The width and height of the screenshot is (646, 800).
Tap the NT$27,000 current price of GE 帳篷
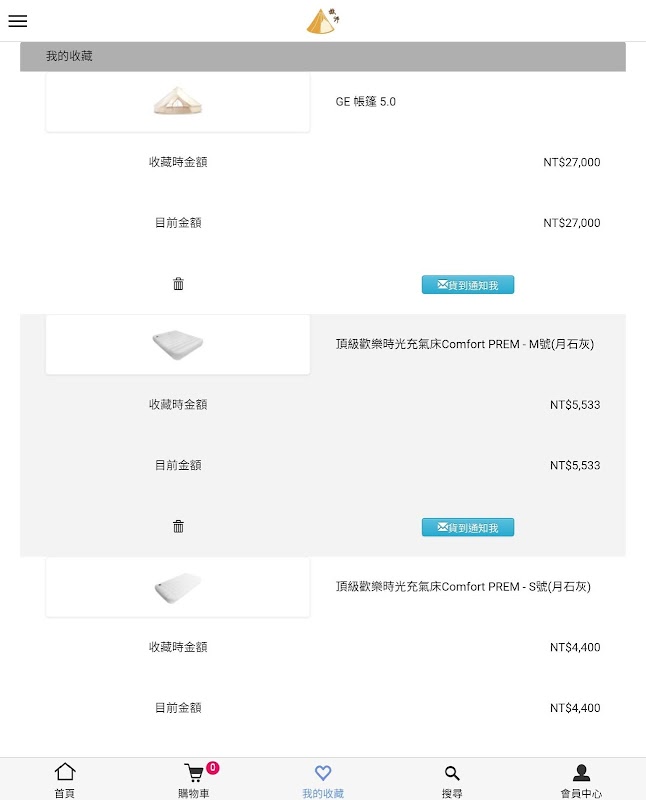[572, 223]
